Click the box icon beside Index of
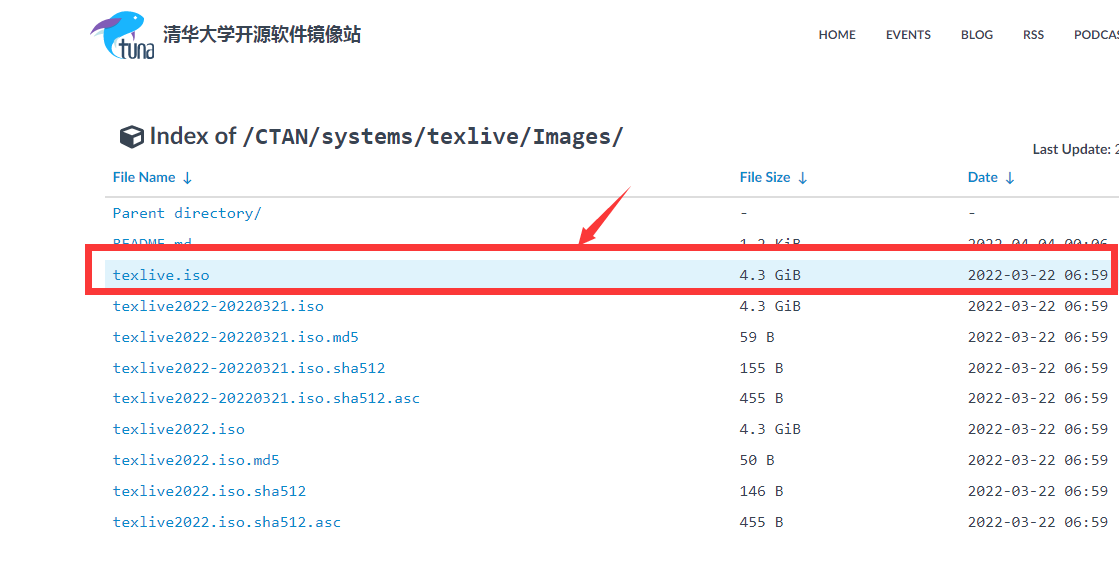The image size is (1119, 584). 131,136
